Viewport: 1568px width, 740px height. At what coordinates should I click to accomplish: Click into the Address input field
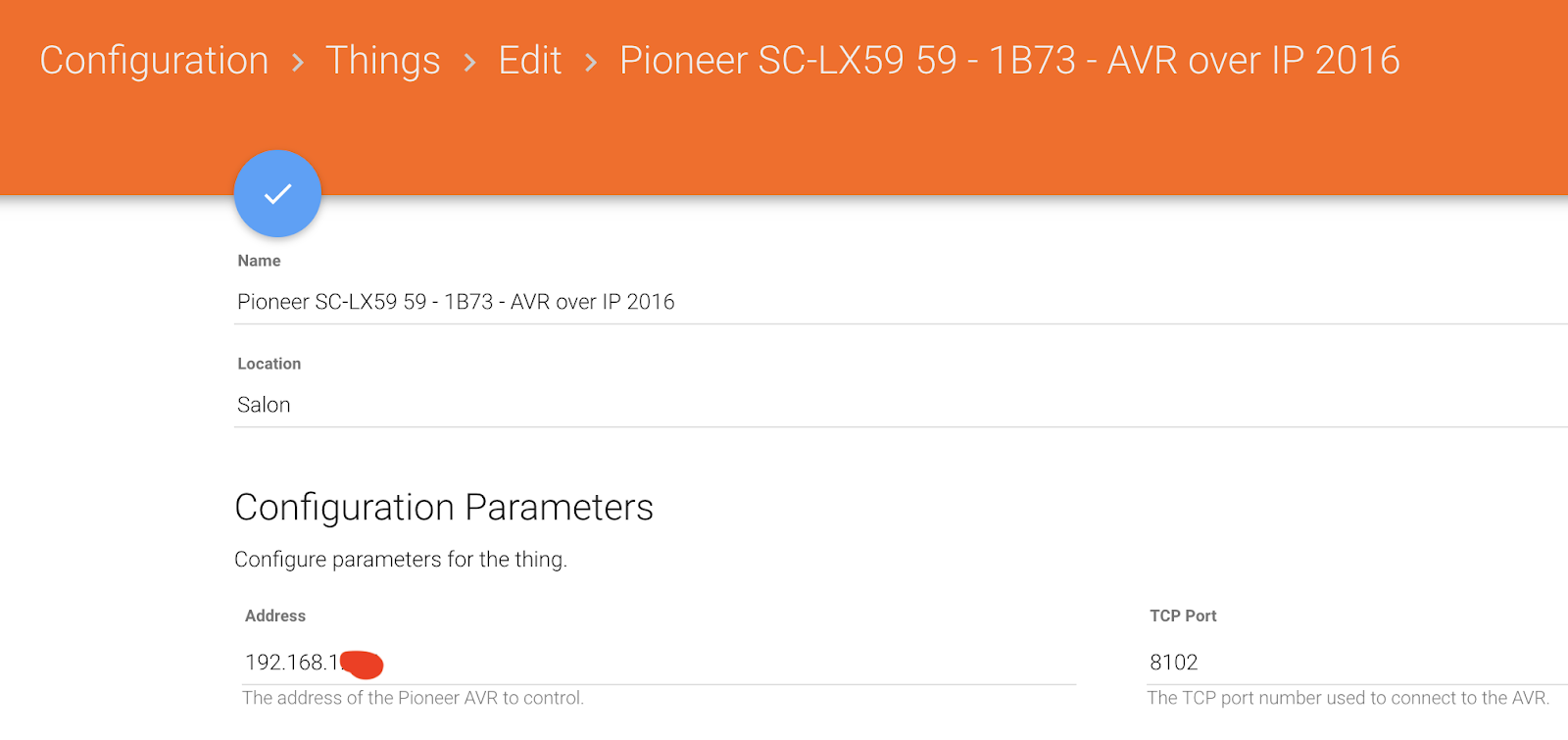[686, 663]
